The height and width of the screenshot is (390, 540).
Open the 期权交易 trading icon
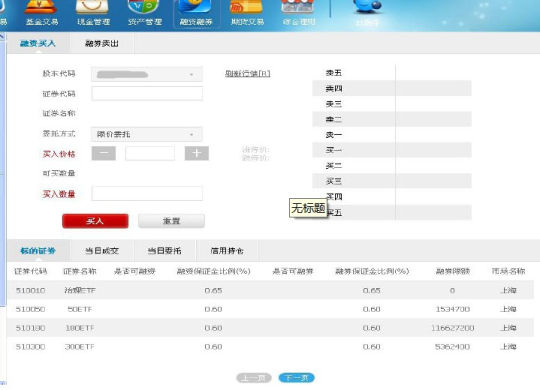tap(247, 13)
